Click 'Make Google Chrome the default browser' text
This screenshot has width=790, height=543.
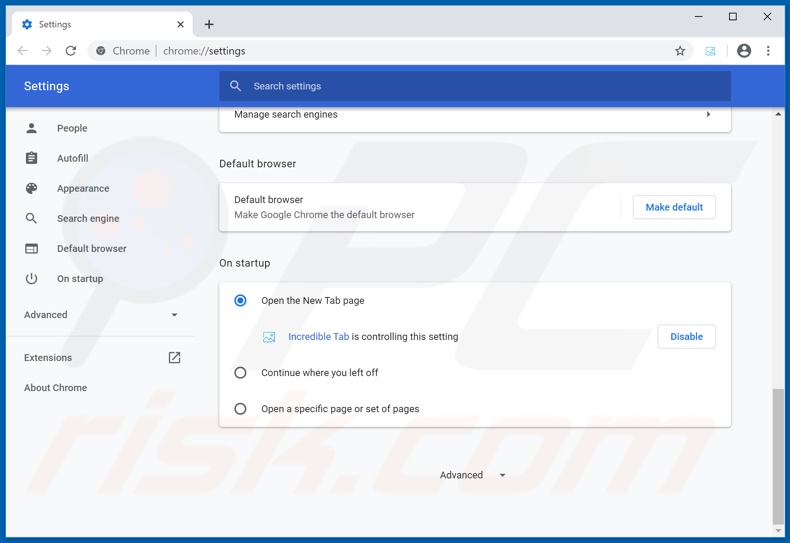click(324, 215)
